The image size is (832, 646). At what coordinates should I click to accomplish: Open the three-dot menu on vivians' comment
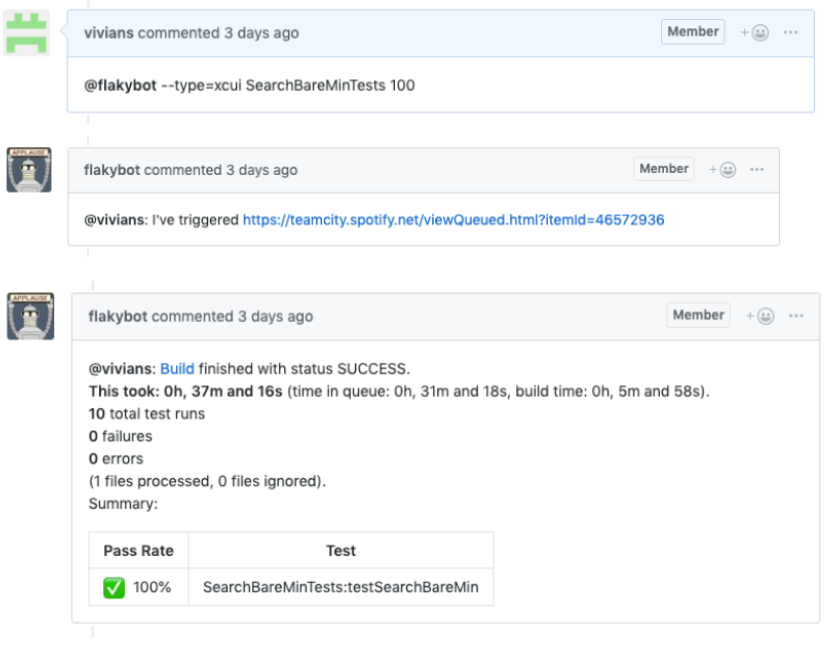[791, 33]
